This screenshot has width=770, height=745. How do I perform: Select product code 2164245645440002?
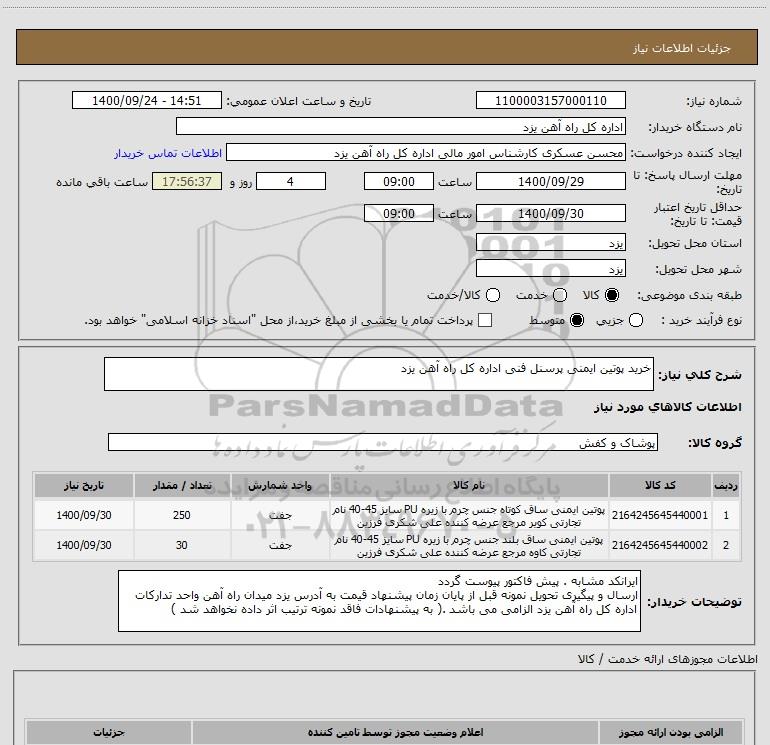pos(660,545)
